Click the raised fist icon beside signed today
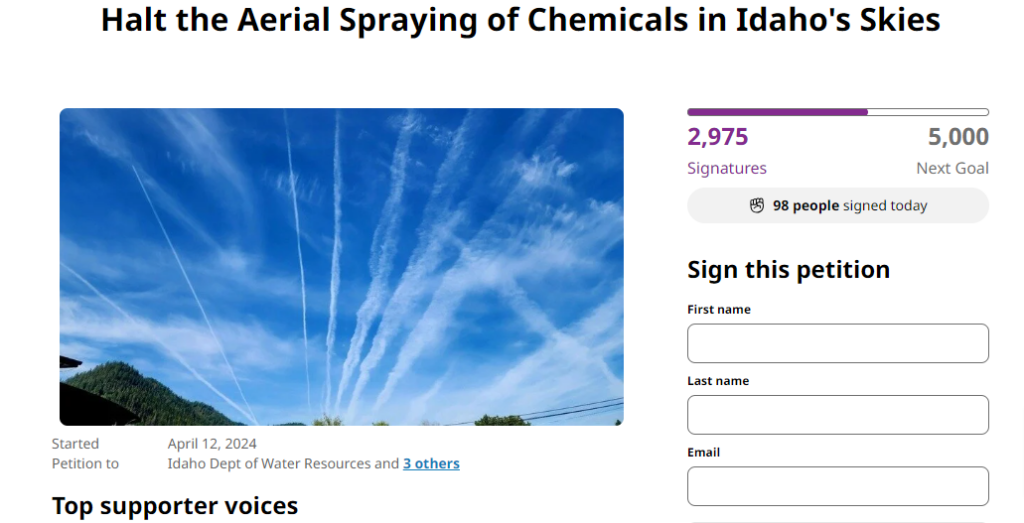 click(757, 206)
